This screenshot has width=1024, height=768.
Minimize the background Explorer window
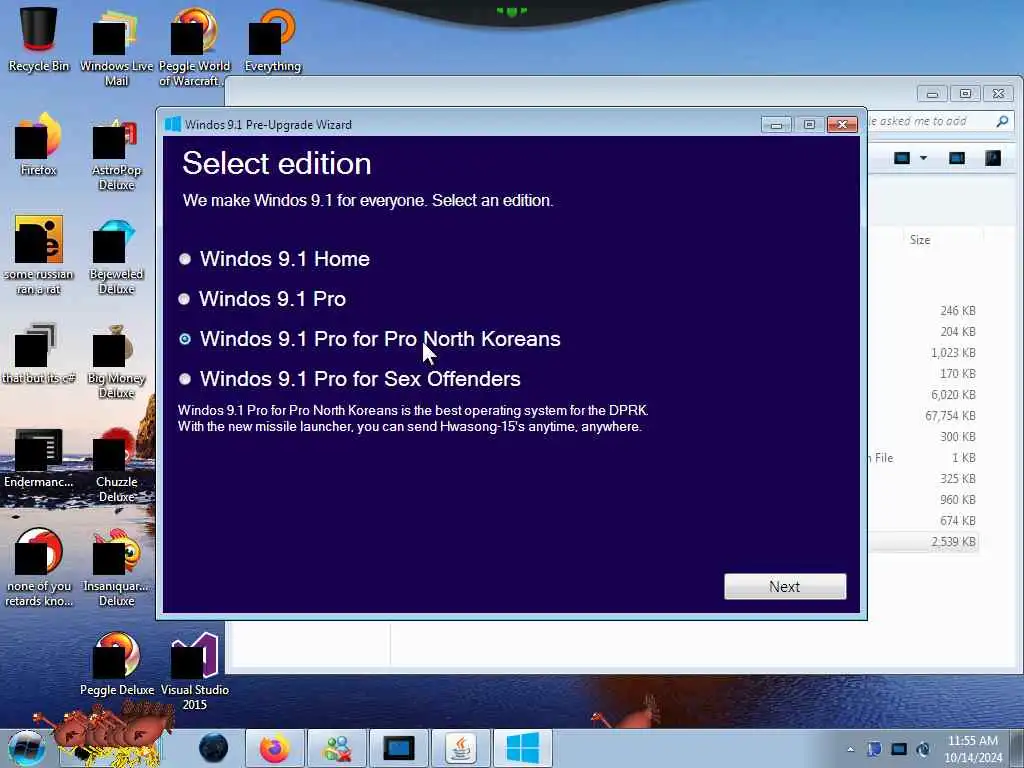tap(932, 93)
